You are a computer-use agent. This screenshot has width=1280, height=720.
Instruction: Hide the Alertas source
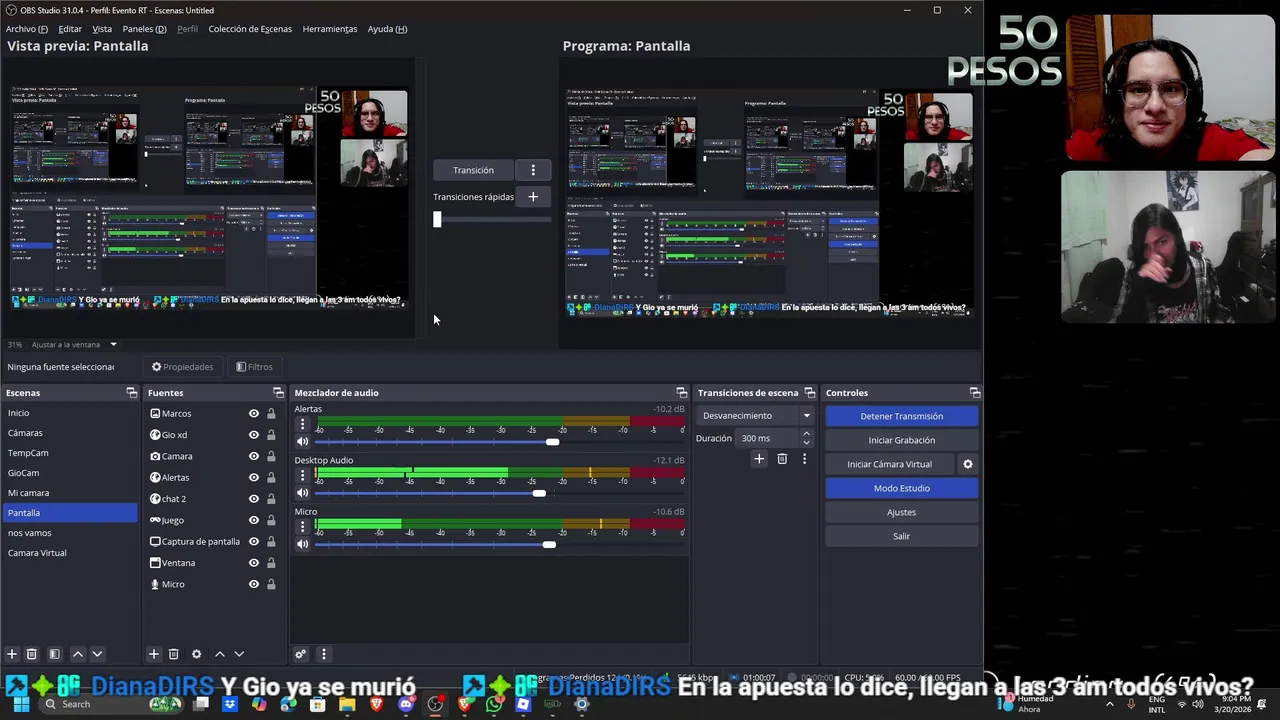254,478
